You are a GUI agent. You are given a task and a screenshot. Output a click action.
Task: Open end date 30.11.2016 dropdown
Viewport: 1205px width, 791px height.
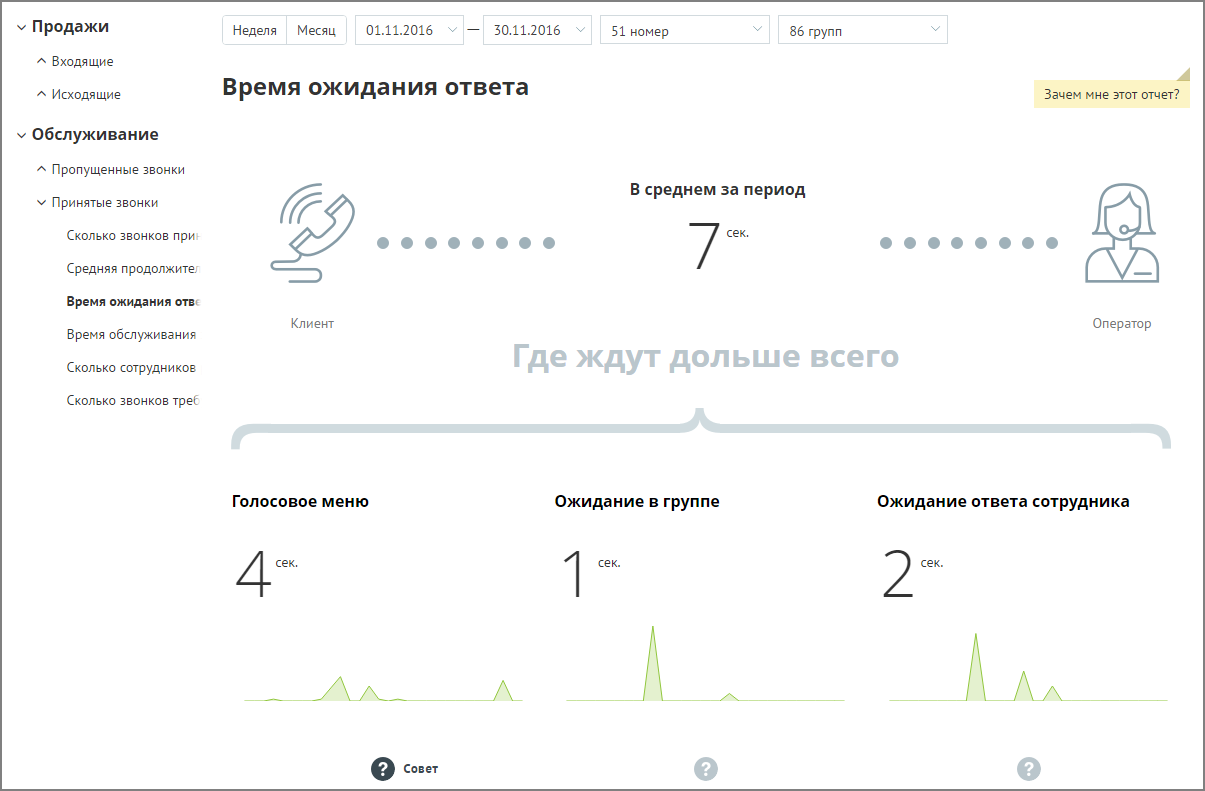pyautogui.click(x=537, y=30)
